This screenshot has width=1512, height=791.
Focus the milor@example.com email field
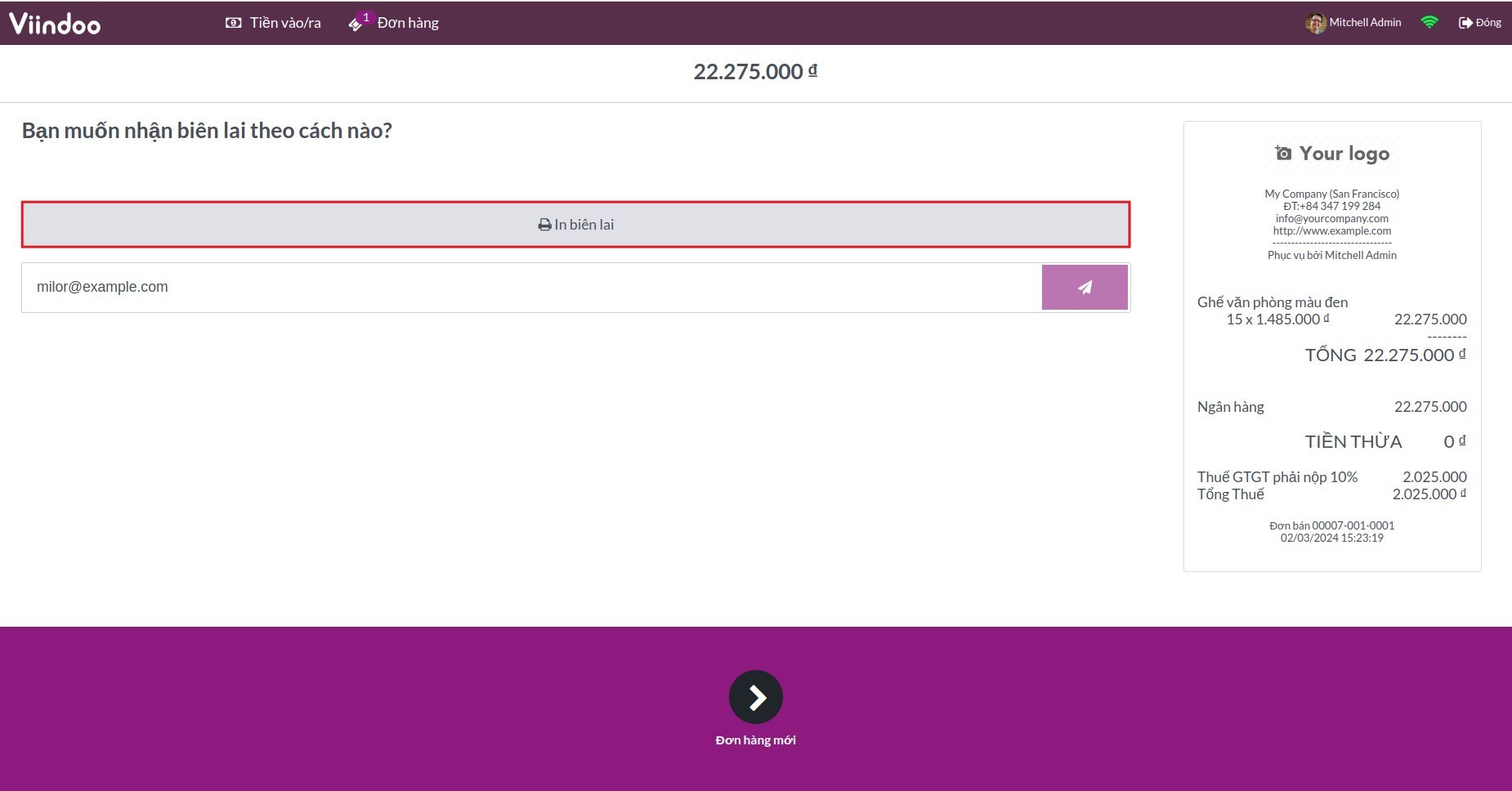coord(531,287)
